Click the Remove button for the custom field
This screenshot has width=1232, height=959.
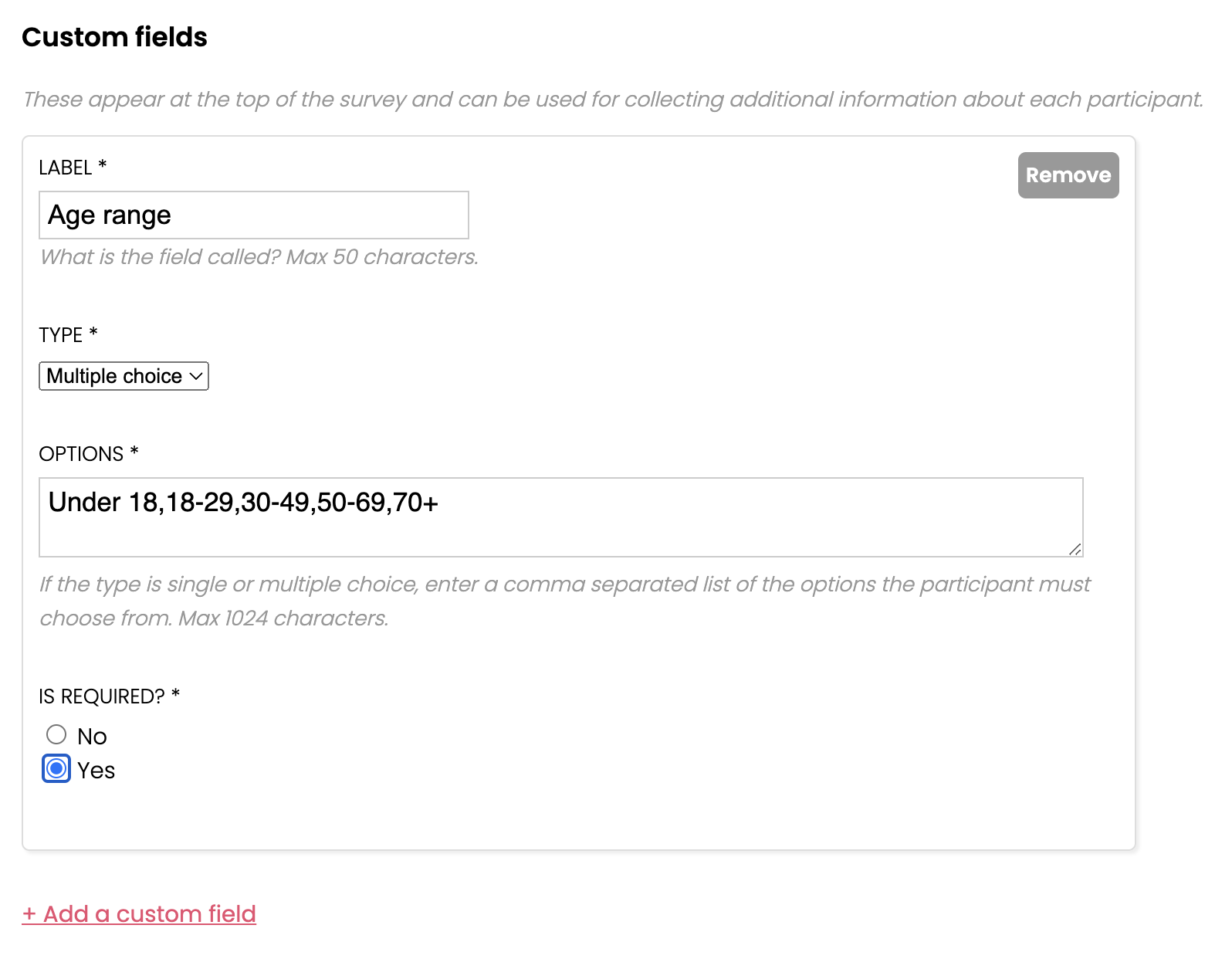[x=1068, y=175]
